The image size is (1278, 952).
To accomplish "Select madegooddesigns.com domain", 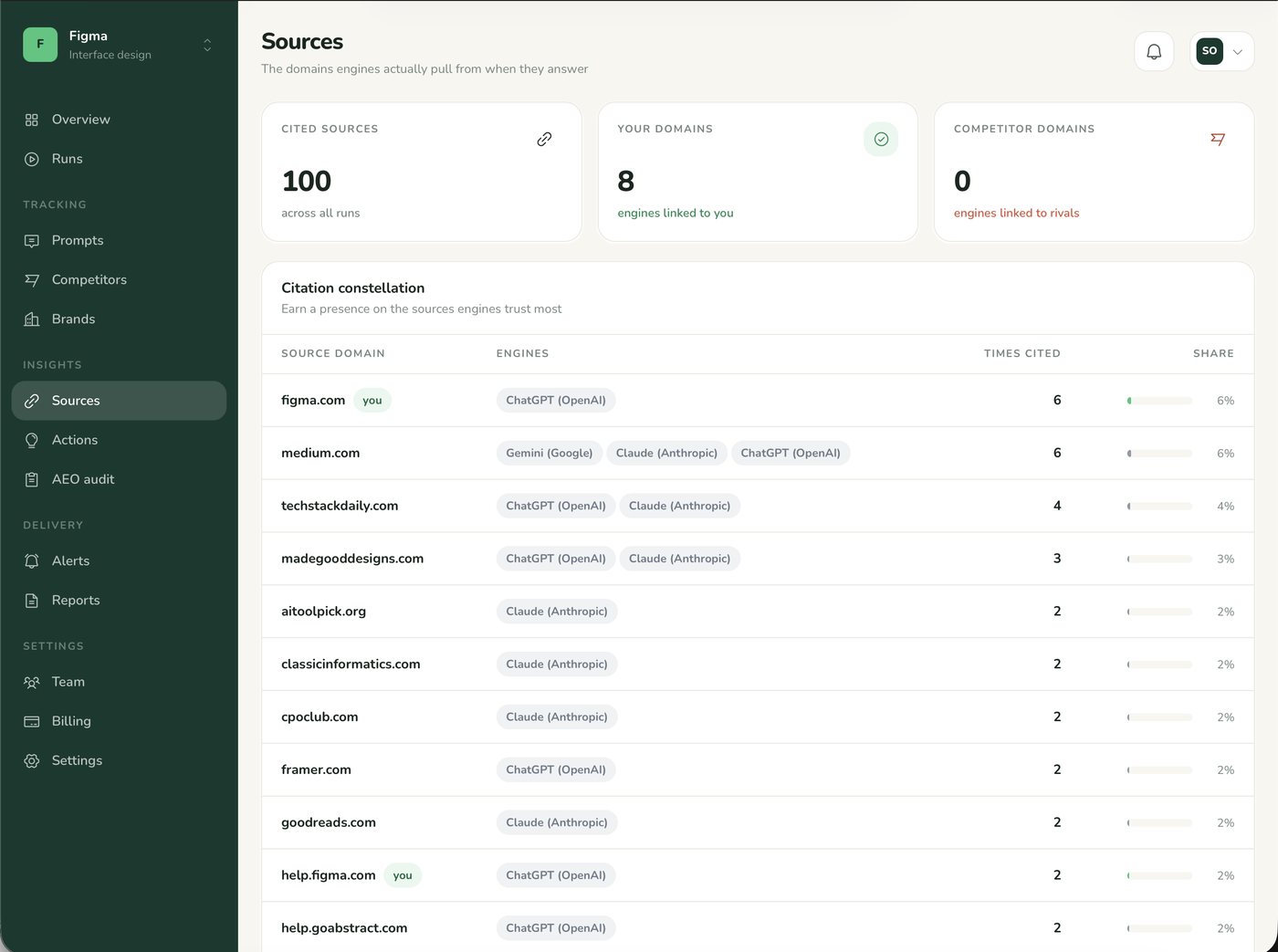I will (352, 559).
